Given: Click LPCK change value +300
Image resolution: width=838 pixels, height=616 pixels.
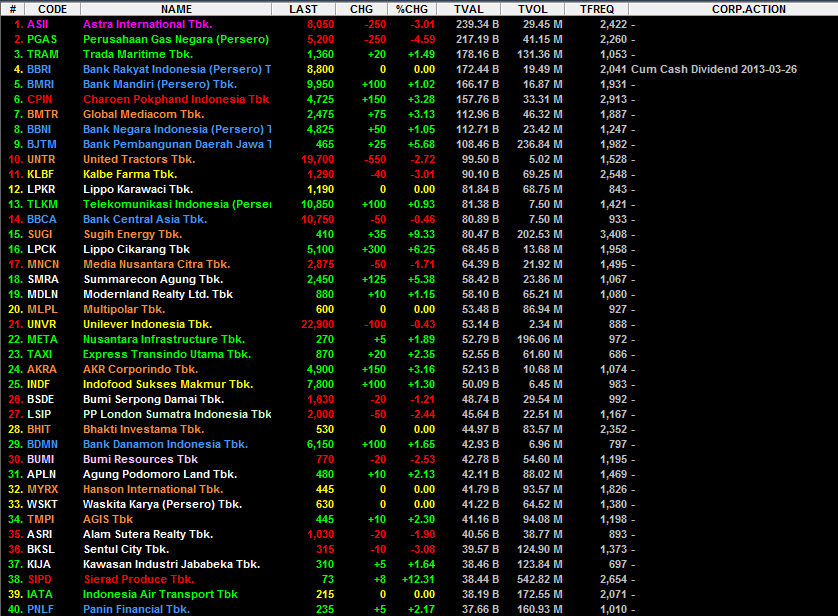Looking at the screenshot, I should [374, 249].
